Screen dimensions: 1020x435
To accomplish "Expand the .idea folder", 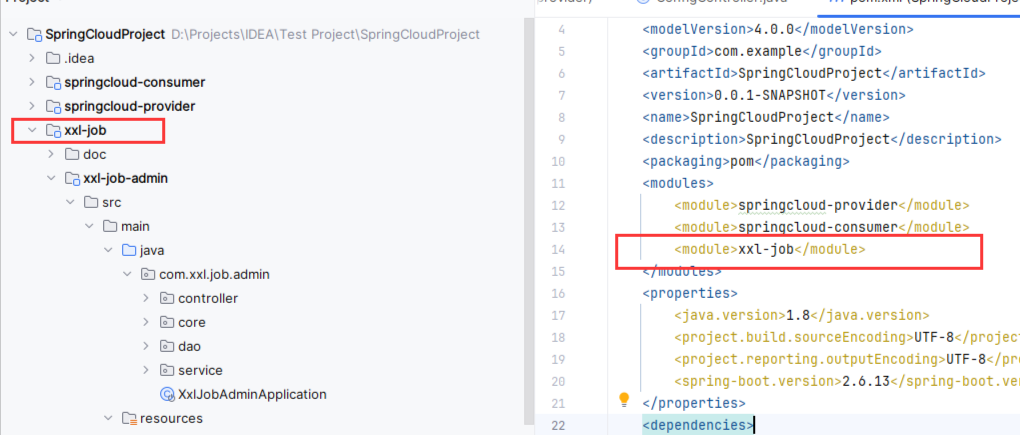I will [32, 58].
